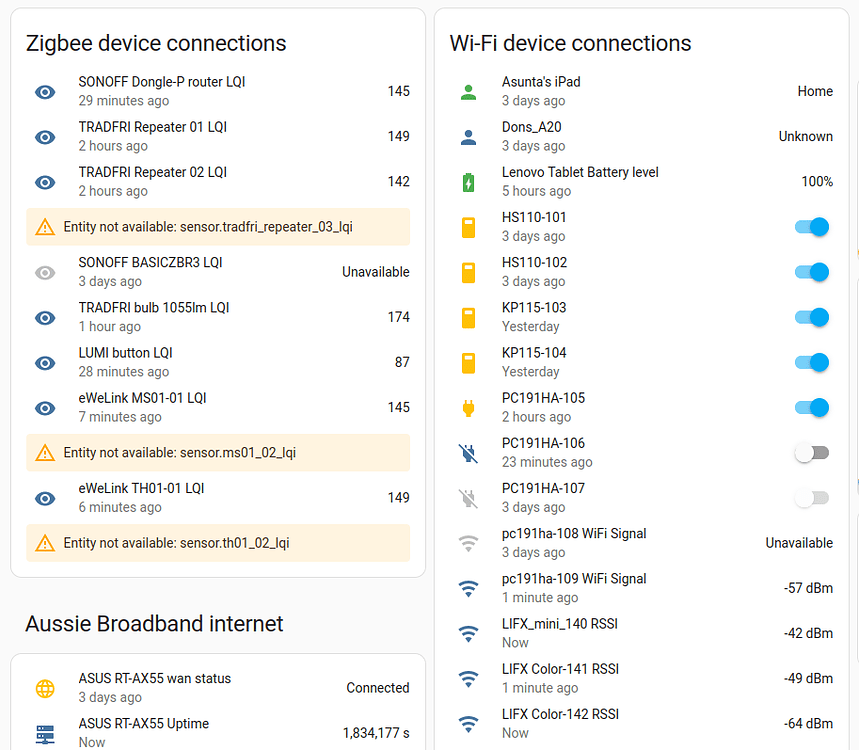Open SONOFF Dongle-P router LQI entity details
Image resolution: width=859 pixels, height=750 pixels.
point(218,91)
